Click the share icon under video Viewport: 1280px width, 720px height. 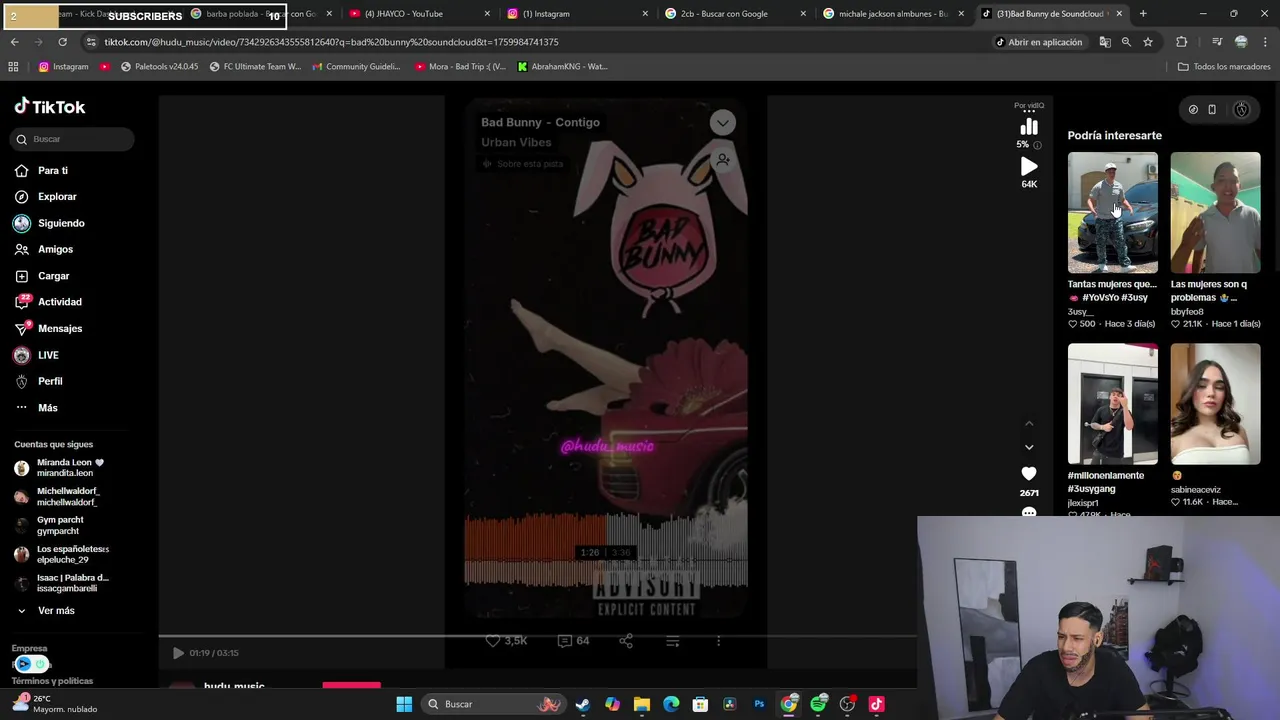626,641
